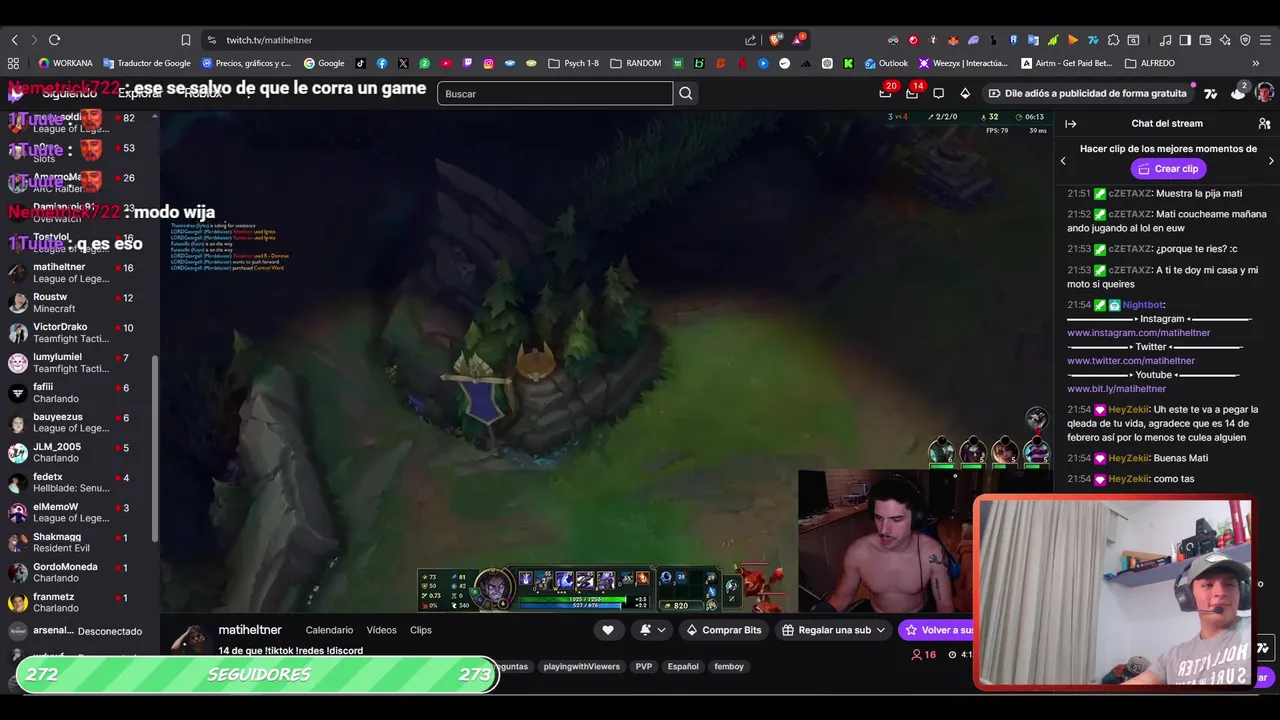The width and height of the screenshot is (1280, 720).
Task: Open Twitch user avatar menu
Action: tap(1264, 93)
